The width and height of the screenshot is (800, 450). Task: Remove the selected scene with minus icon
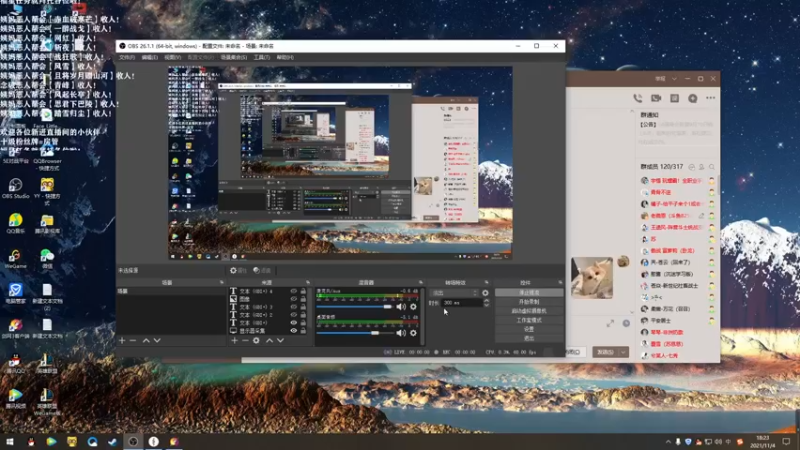click(x=133, y=340)
